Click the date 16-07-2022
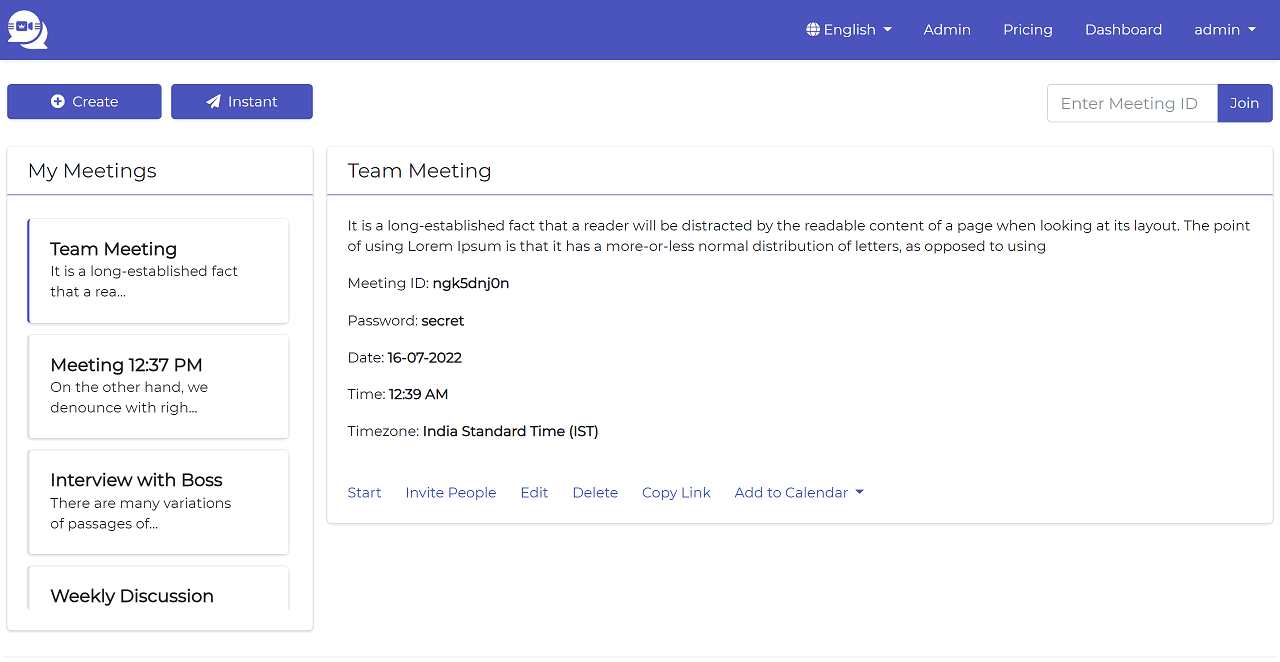Viewport: 1280px width, 662px height. [x=425, y=358]
